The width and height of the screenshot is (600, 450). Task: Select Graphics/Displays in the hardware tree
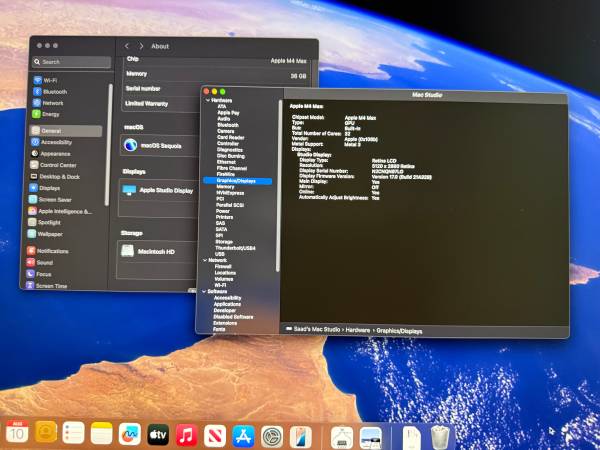click(238, 181)
